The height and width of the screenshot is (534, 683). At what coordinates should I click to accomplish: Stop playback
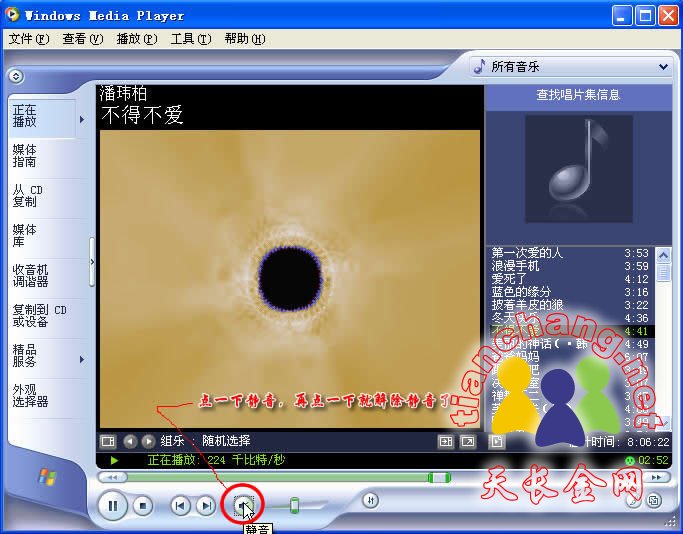coord(142,506)
